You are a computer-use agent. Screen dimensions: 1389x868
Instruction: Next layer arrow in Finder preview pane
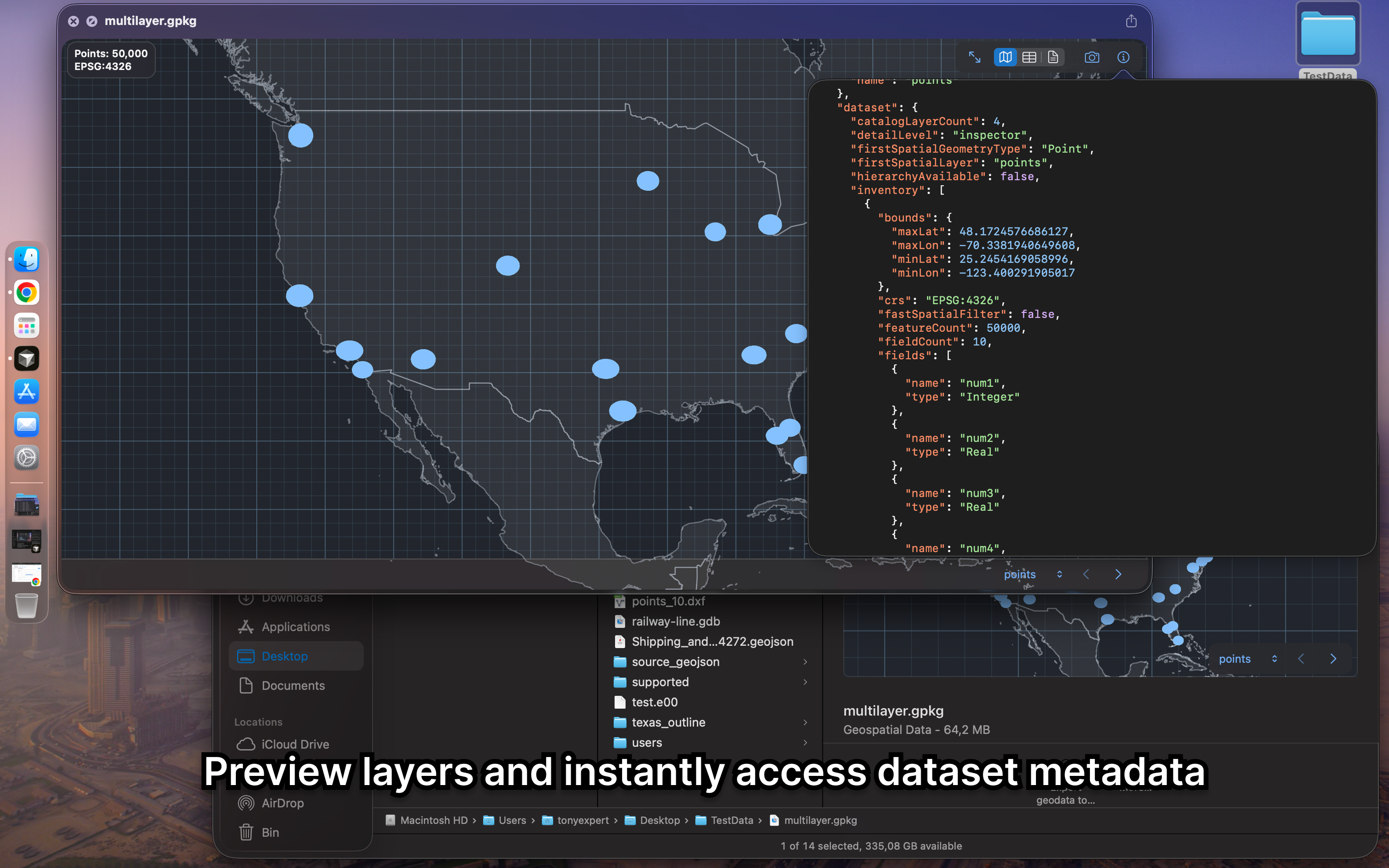pos(1334,658)
